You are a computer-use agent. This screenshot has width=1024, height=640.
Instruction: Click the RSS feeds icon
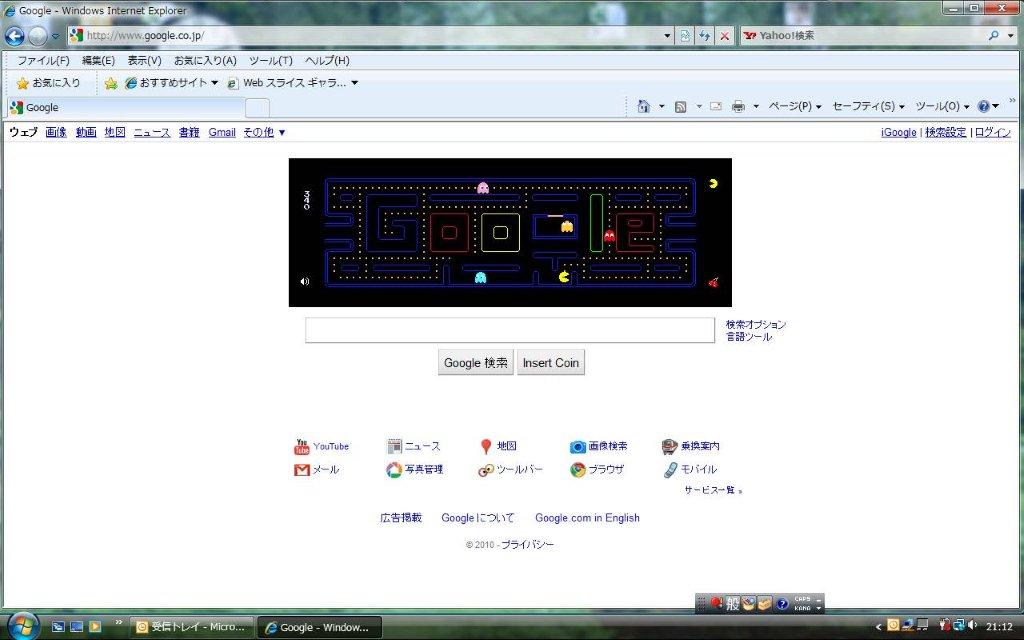tap(680, 106)
